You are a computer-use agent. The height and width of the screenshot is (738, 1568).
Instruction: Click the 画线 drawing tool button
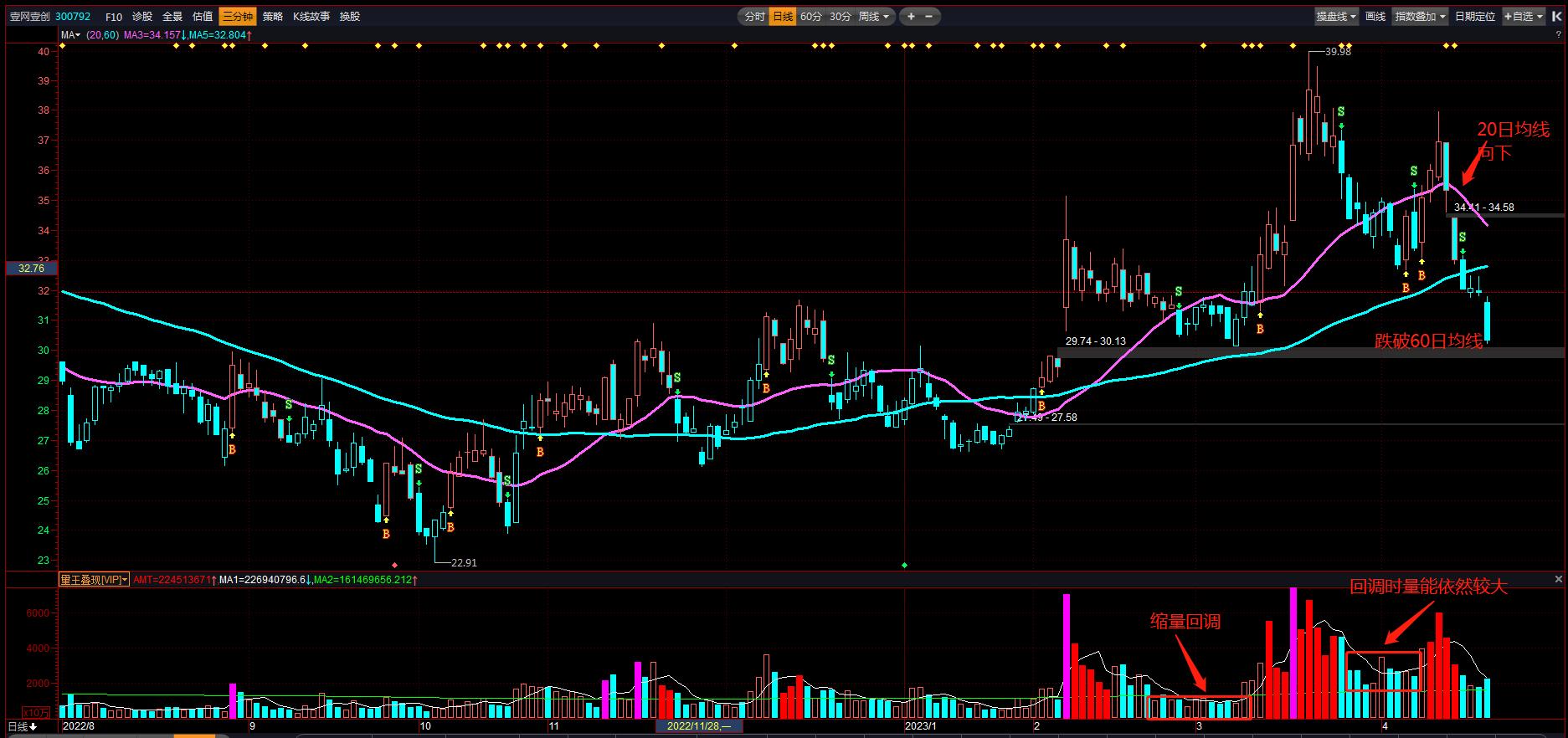click(1375, 17)
